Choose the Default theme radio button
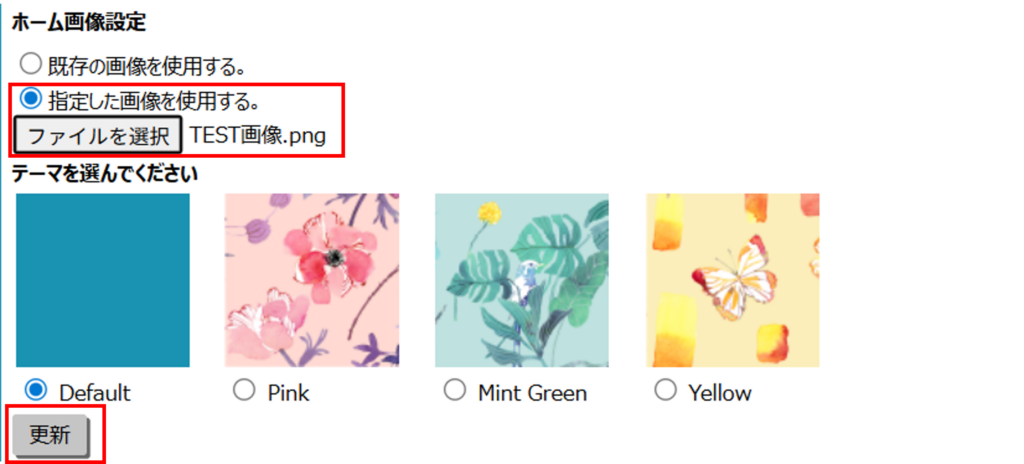Image resolution: width=1024 pixels, height=464 pixels. click(x=36, y=390)
